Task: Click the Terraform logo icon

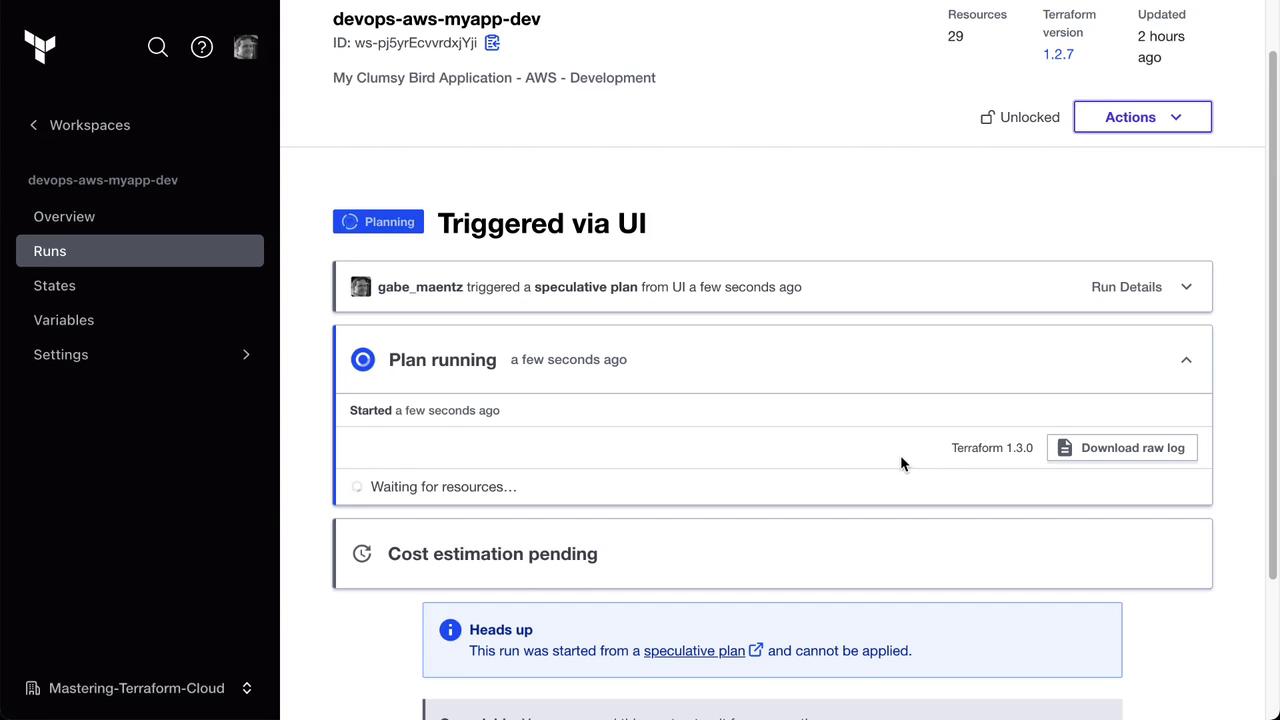Action: pos(40,47)
